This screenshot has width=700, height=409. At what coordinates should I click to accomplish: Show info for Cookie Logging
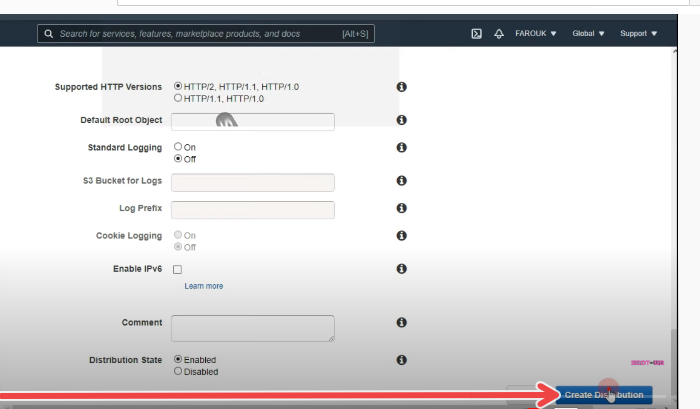tap(401, 236)
